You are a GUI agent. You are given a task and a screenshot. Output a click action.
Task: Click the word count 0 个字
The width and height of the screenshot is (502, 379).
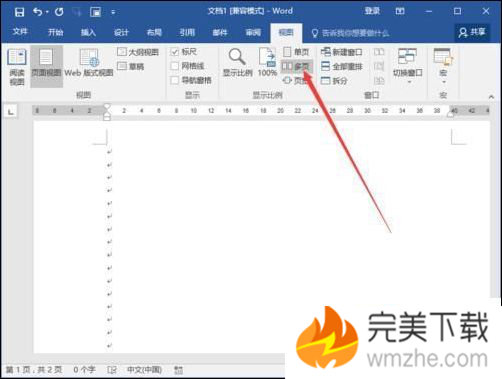point(84,370)
